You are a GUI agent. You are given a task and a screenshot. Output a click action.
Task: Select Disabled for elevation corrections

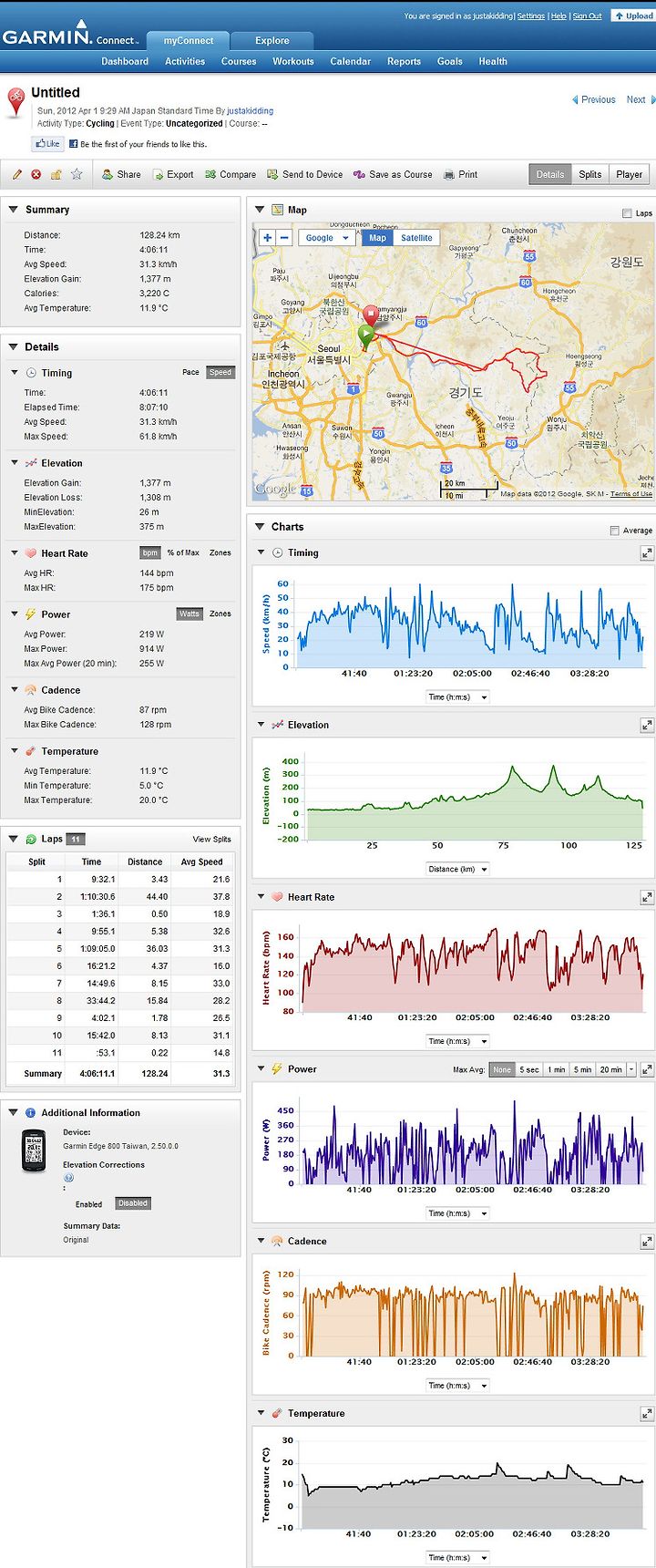(133, 1203)
